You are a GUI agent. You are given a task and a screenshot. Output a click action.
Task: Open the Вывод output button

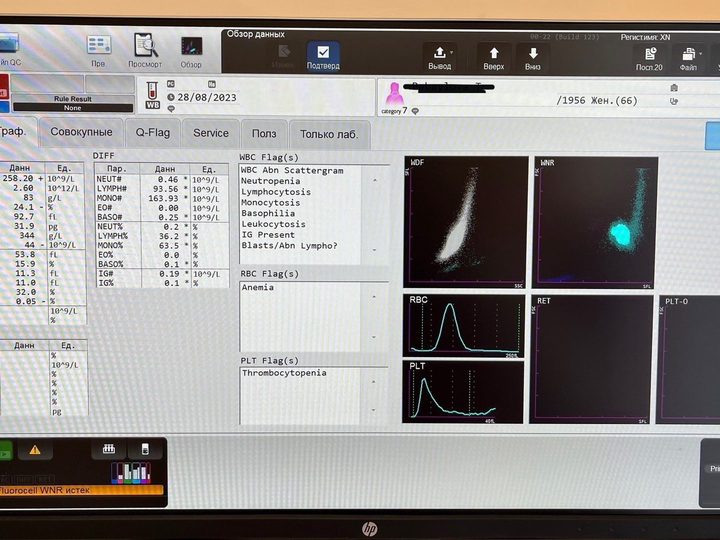(439, 57)
